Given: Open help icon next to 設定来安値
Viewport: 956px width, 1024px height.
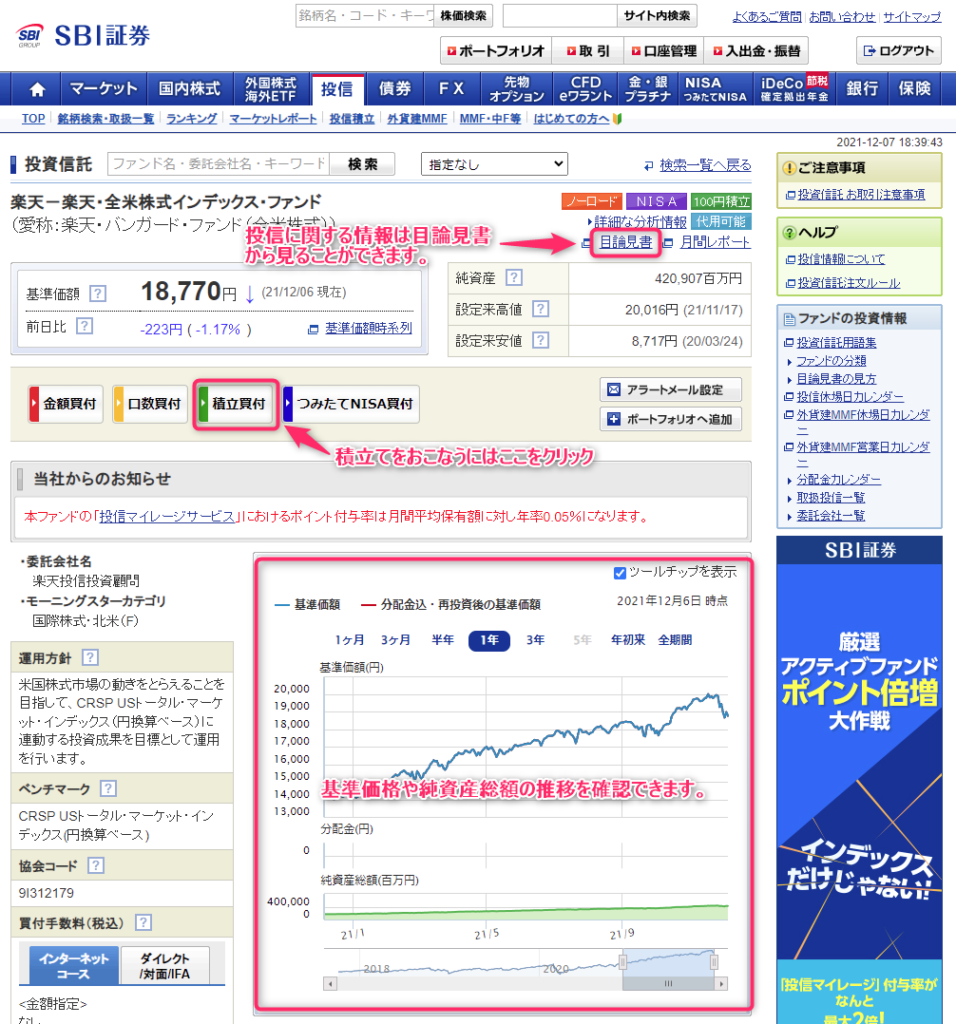Looking at the screenshot, I should pos(540,340).
